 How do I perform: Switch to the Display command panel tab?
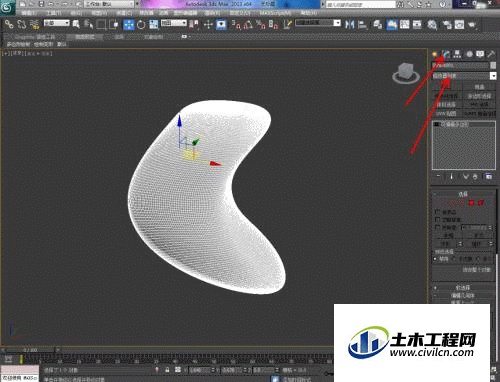click(480, 54)
